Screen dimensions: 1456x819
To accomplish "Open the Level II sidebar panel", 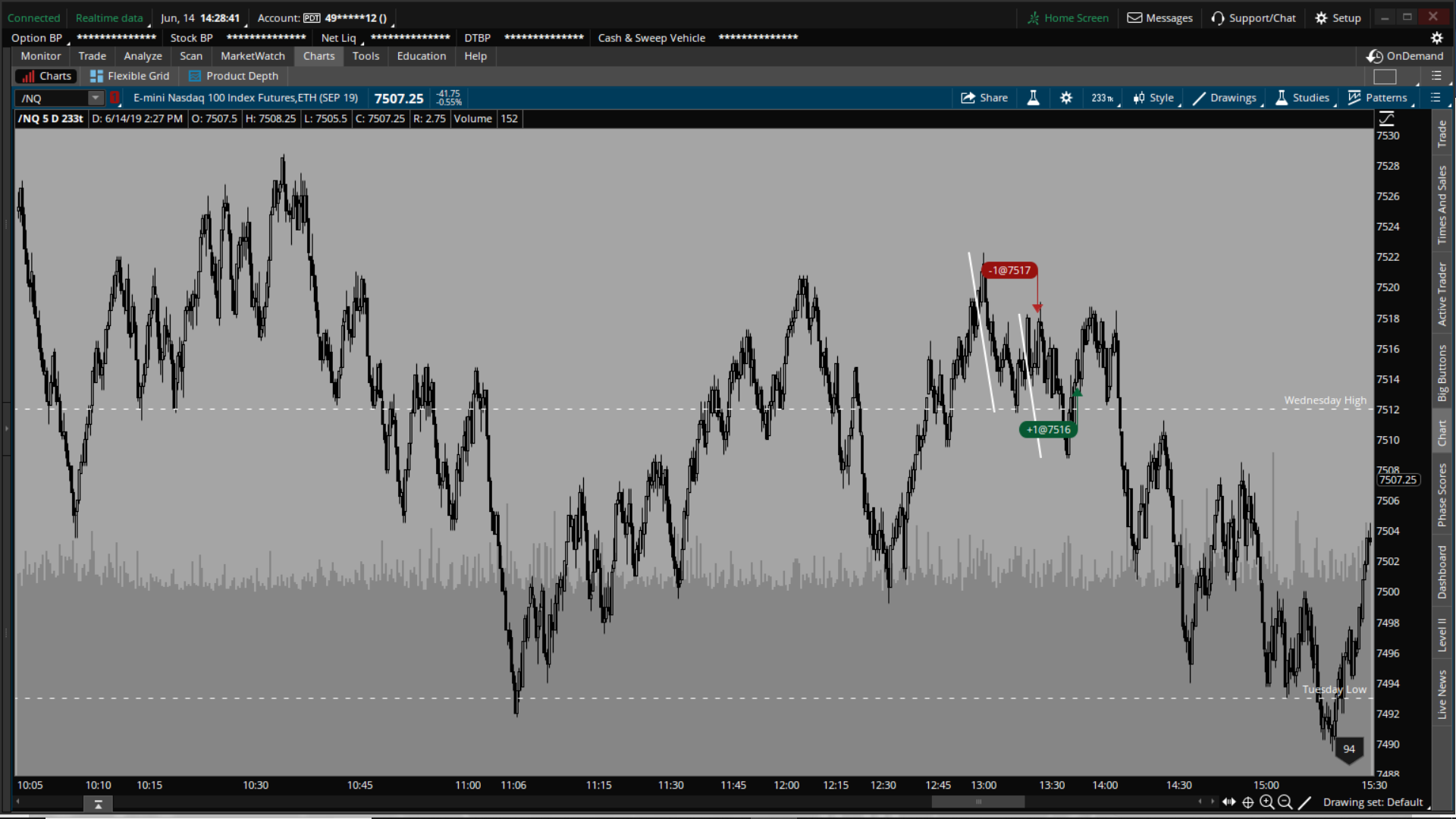I will 1442,634.
